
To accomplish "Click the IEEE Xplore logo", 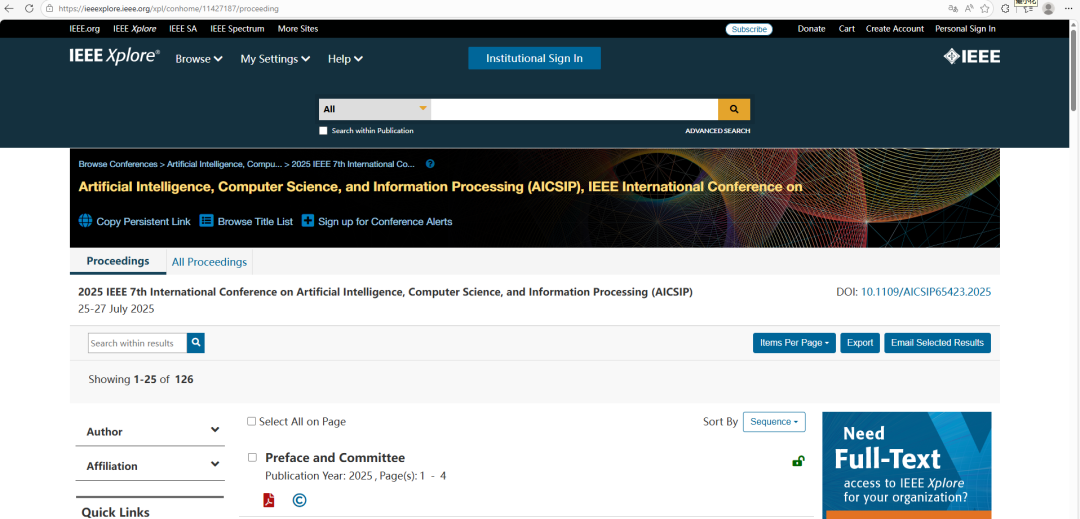I will coord(114,57).
